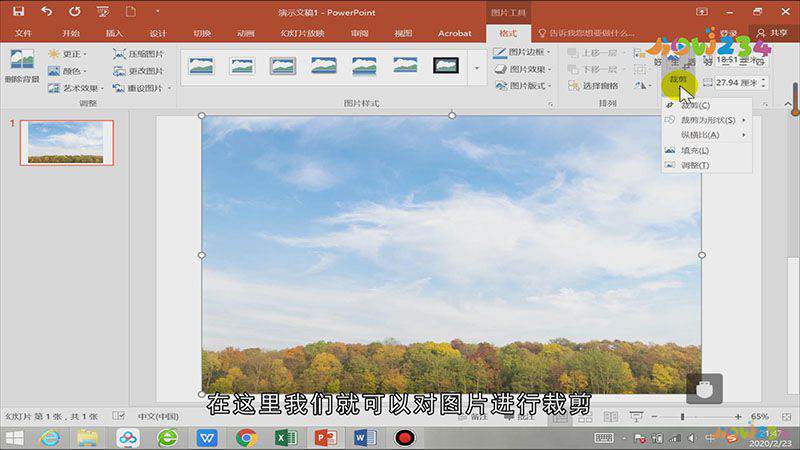Click the zoom in plus button
800x450 pixels.
point(738,417)
